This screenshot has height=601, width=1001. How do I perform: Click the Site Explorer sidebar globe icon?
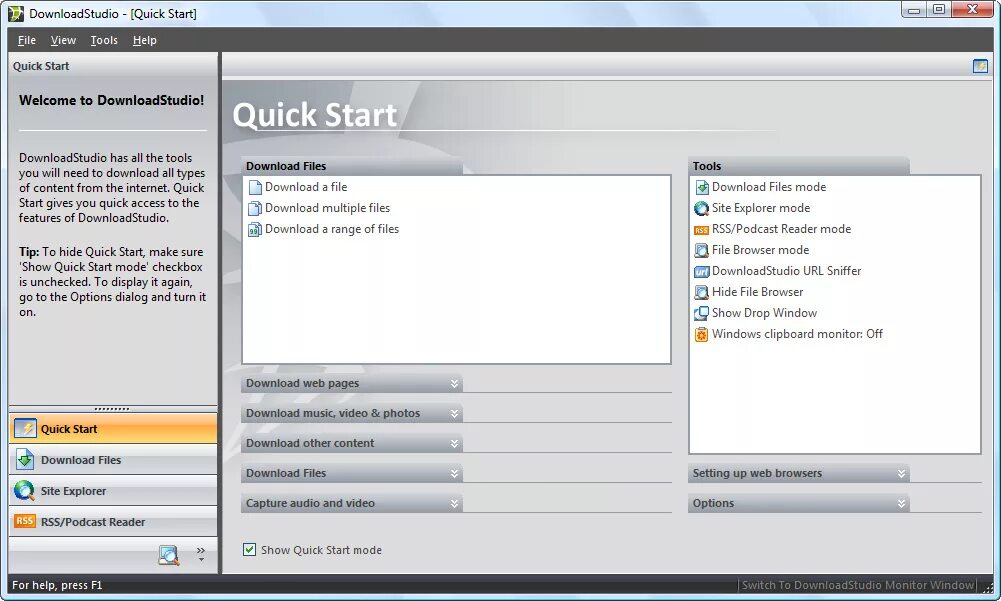[24, 491]
